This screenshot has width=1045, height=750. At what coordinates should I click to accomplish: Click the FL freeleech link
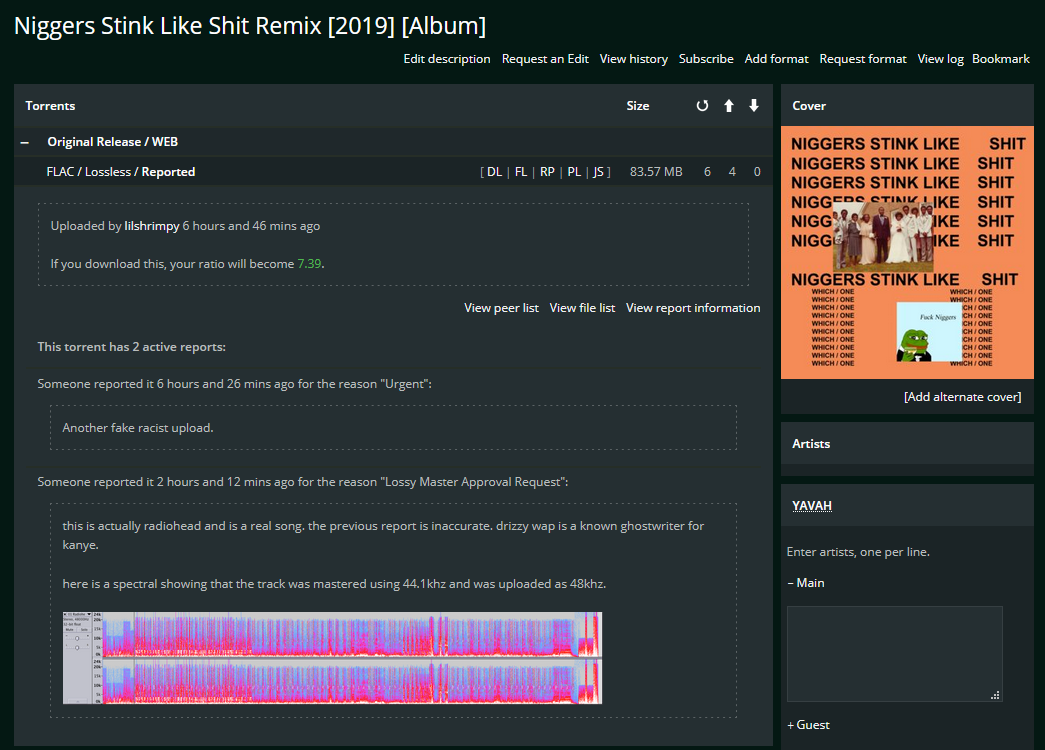(521, 172)
